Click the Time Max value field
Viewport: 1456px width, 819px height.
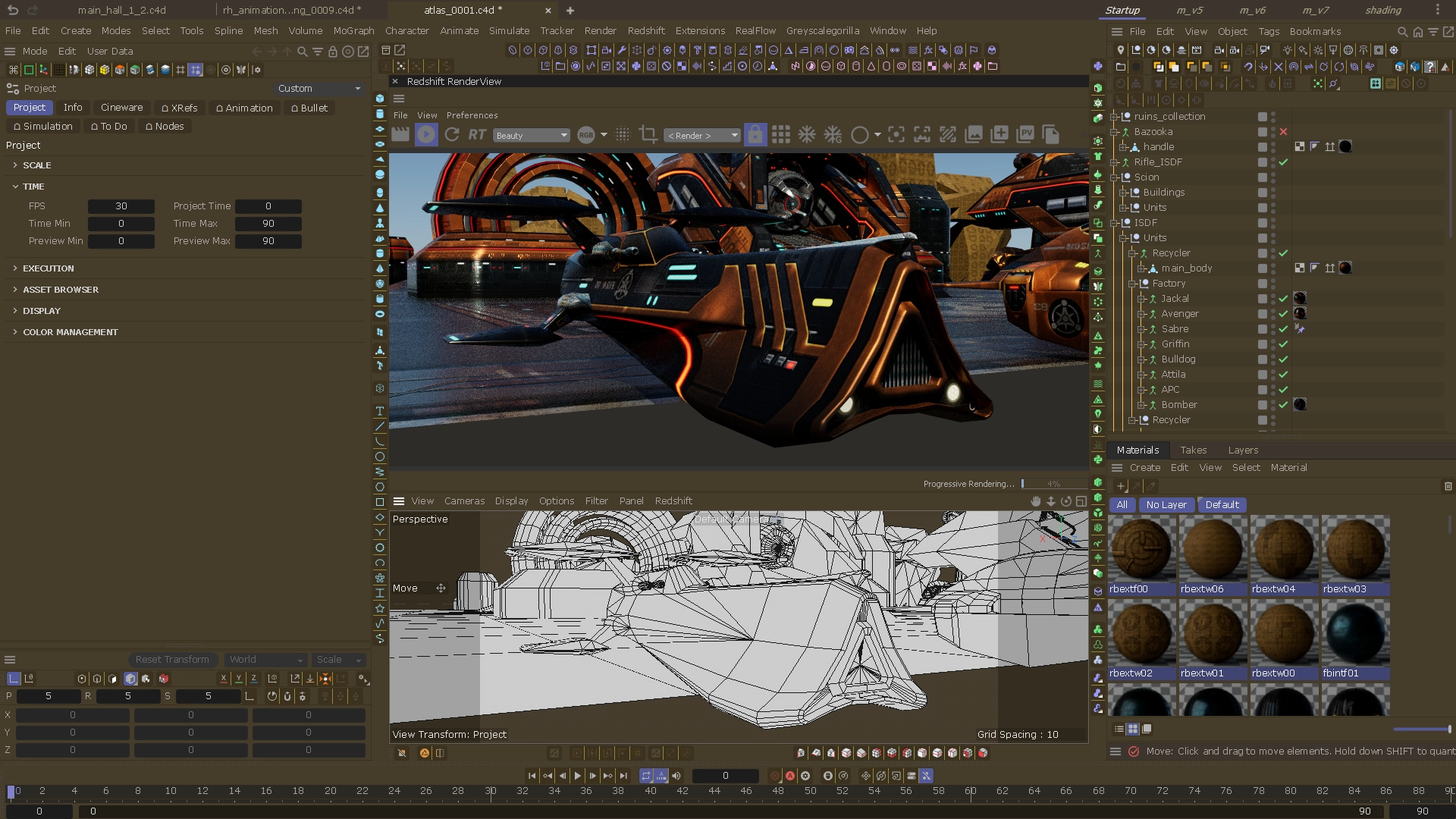tap(268, 224)
